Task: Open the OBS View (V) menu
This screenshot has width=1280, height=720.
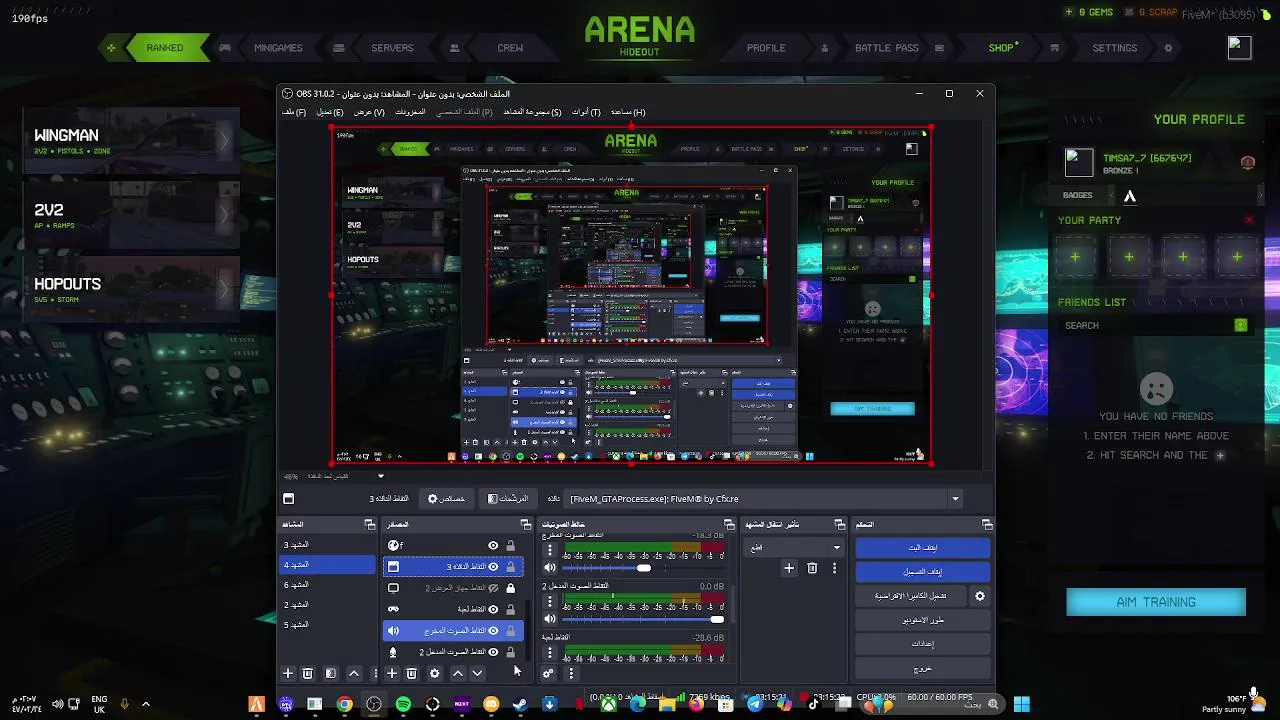Action: (x=369, y=112)
